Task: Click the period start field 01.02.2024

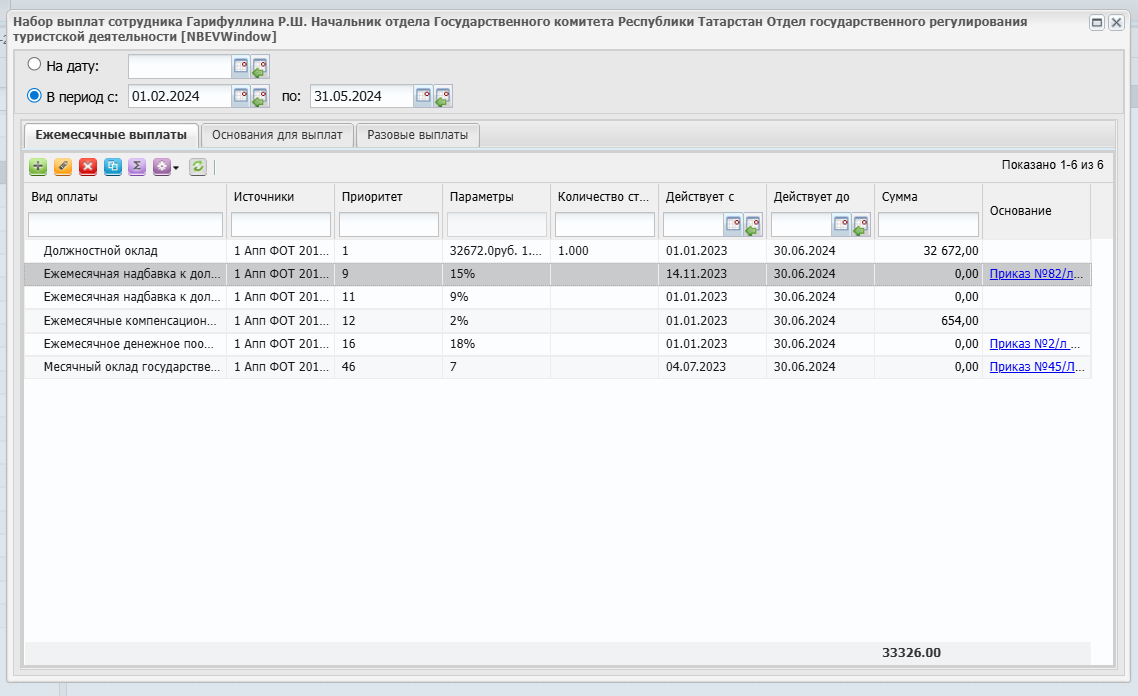Action: tap(180, 97)
